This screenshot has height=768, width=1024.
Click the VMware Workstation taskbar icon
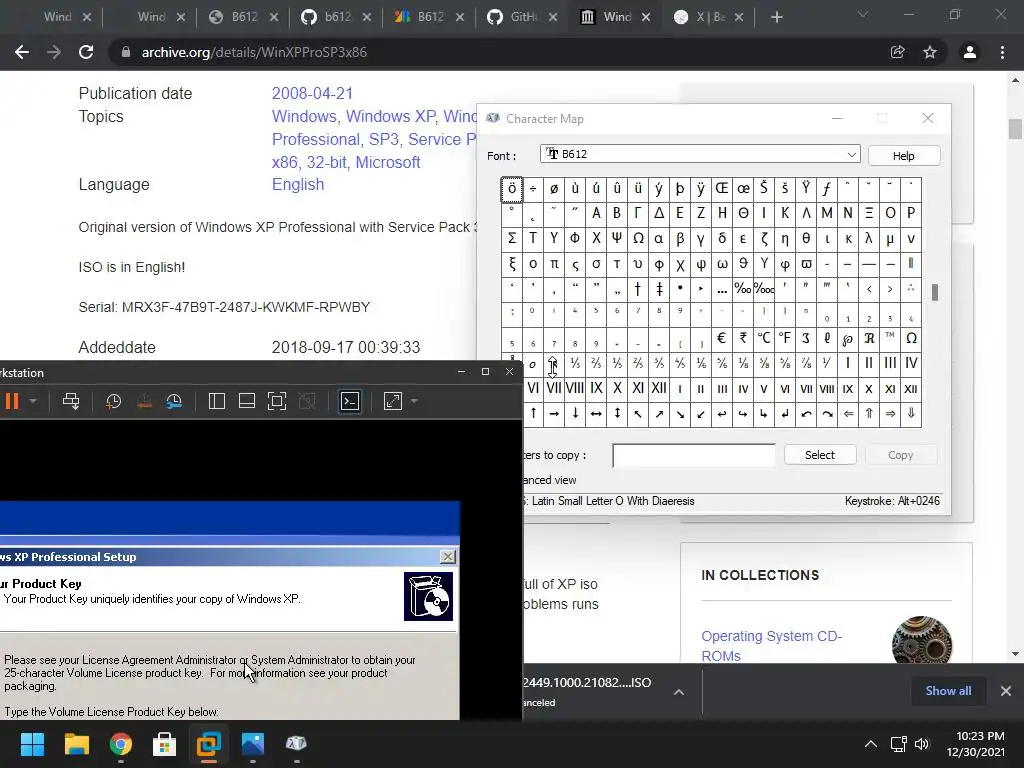click(x=209, y=744)
